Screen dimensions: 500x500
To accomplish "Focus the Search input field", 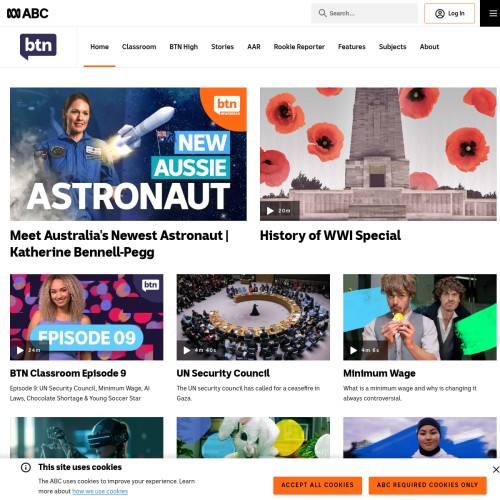I will click(x=364, y=13).
